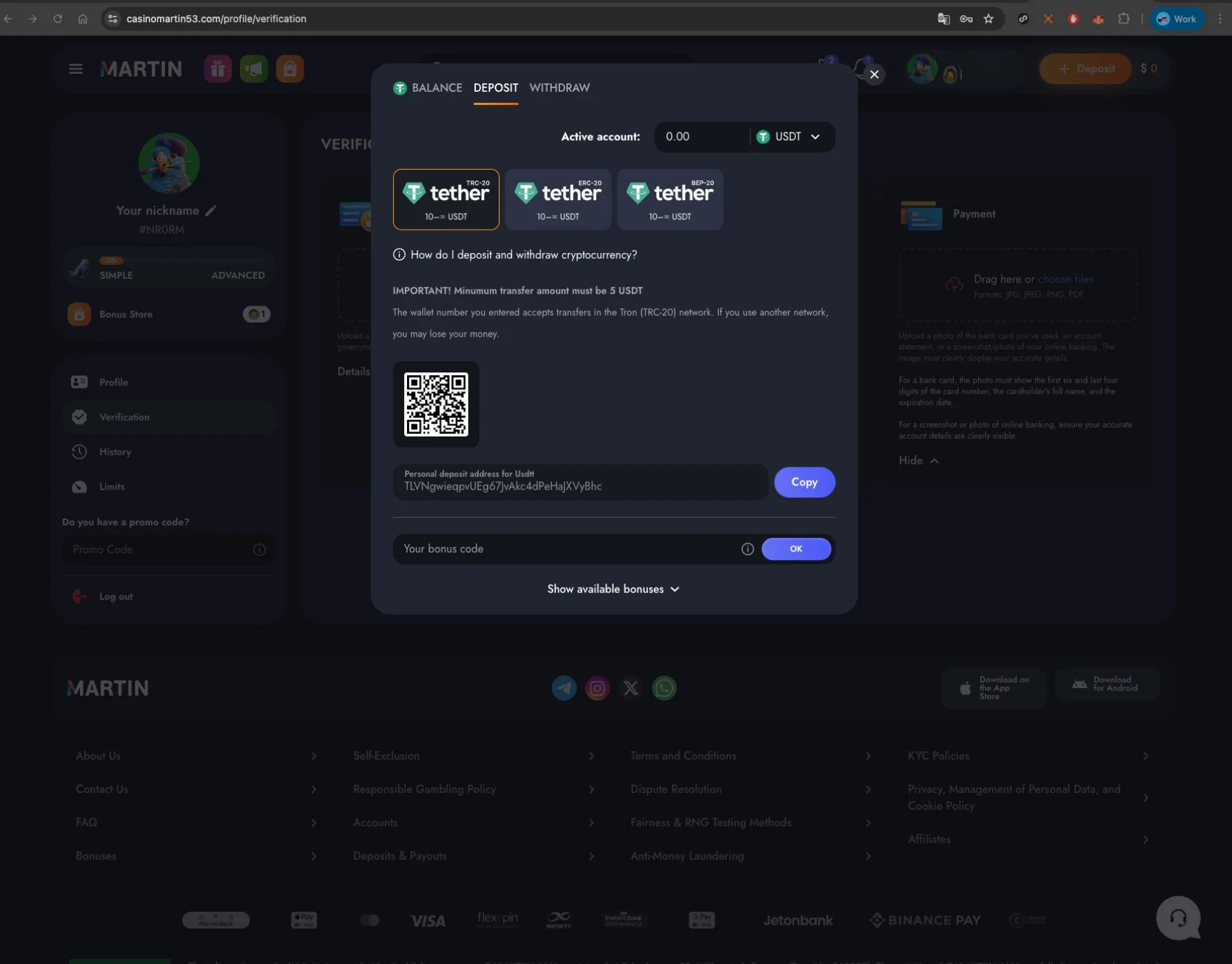Viewport: 1232px width, 964px height.
Task: Bookmark page with the star icon
Action: tap(988, 19)
